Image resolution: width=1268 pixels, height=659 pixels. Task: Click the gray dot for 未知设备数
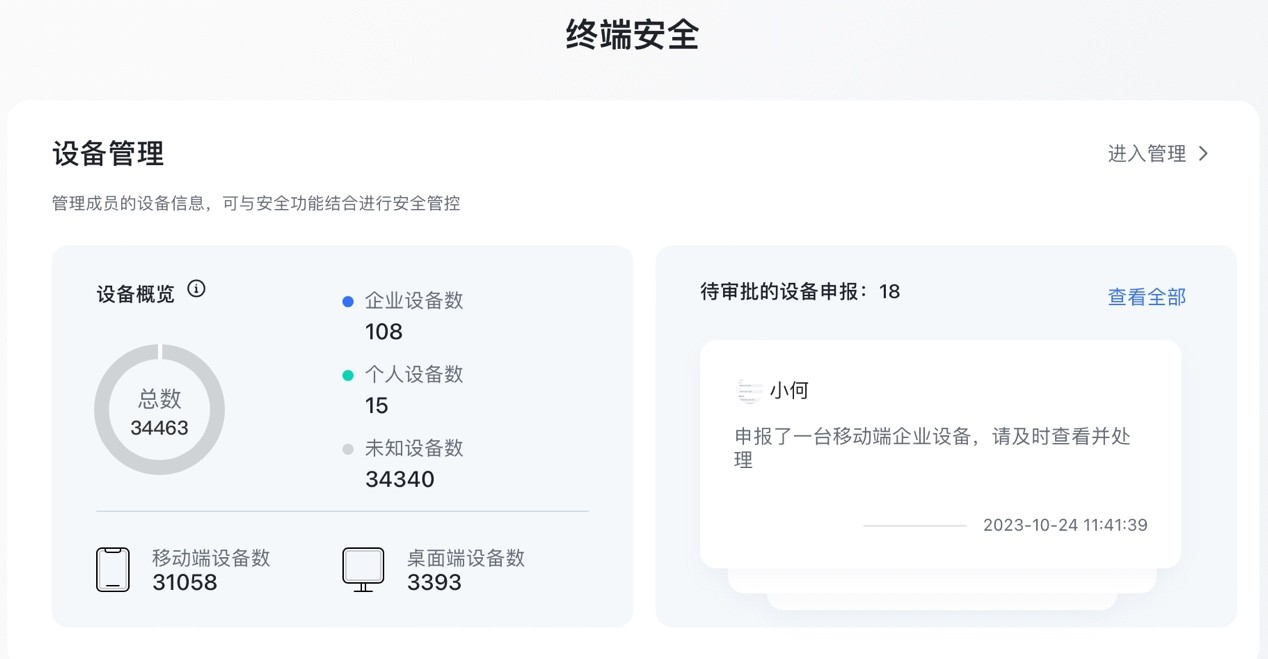[x=348, y=449]
